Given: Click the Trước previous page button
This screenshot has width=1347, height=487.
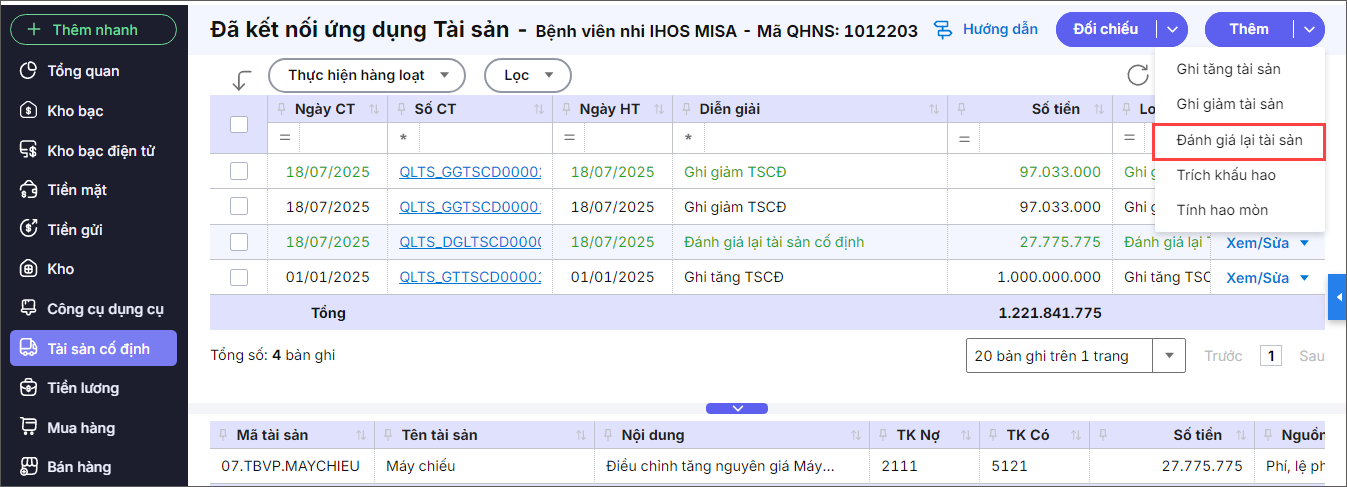Looking at the screenshot, I should coord(1223,355).
